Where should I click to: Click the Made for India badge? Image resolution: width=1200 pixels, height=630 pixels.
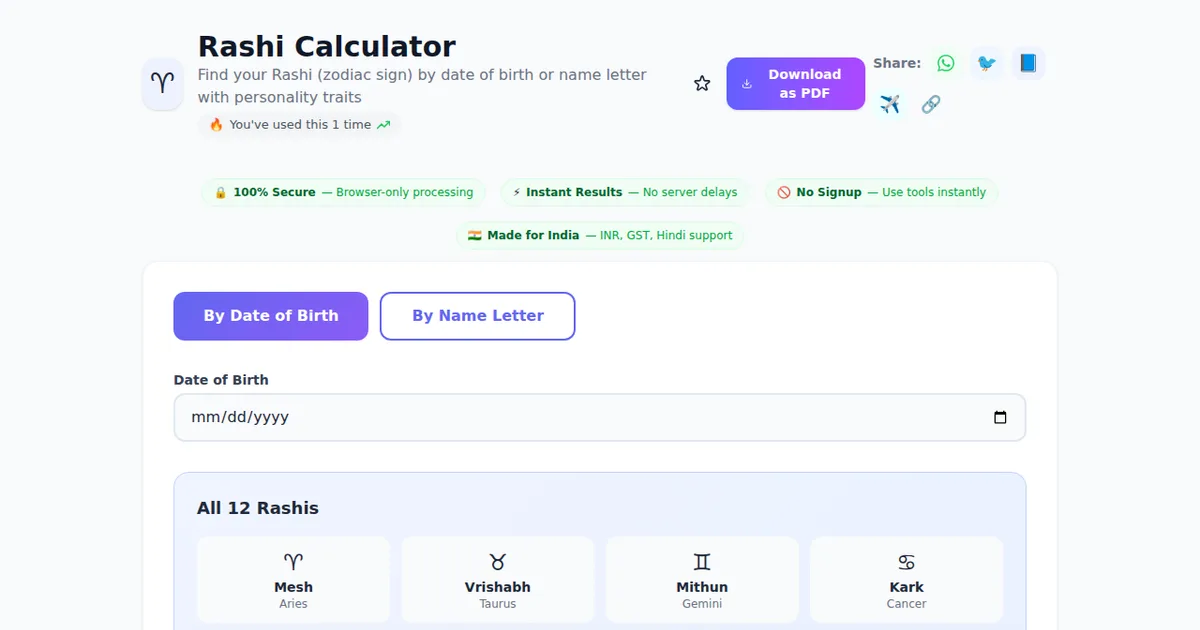[x=600, y=235]
